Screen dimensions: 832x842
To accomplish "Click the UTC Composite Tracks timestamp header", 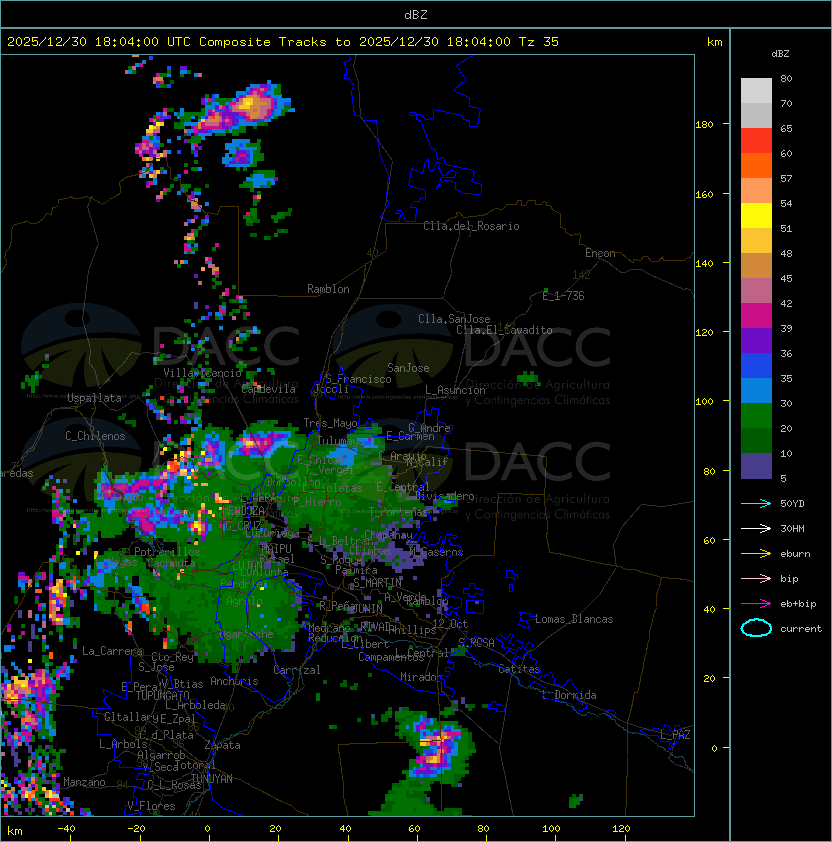I will [x=283, y=42].
